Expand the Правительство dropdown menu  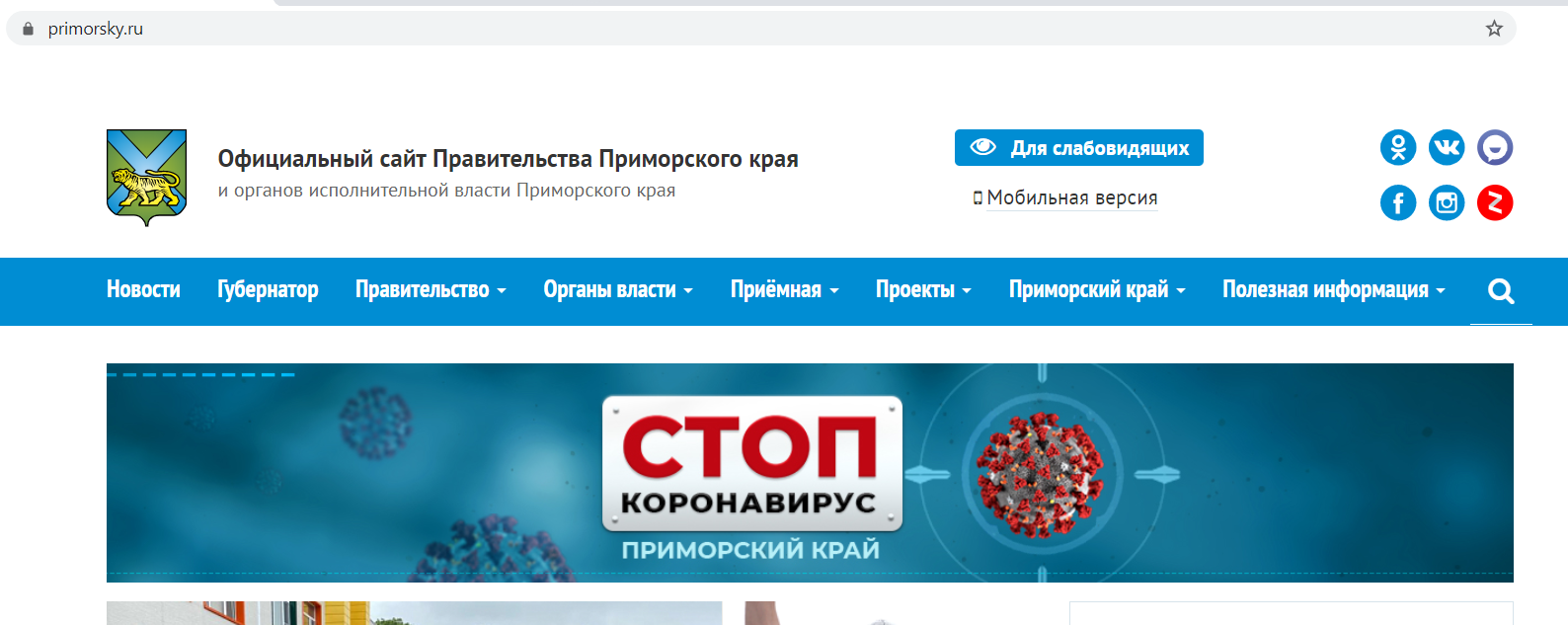(431, 290)
